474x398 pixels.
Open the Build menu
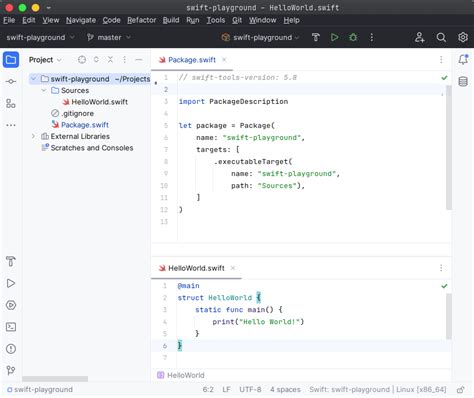coord(171,20)
